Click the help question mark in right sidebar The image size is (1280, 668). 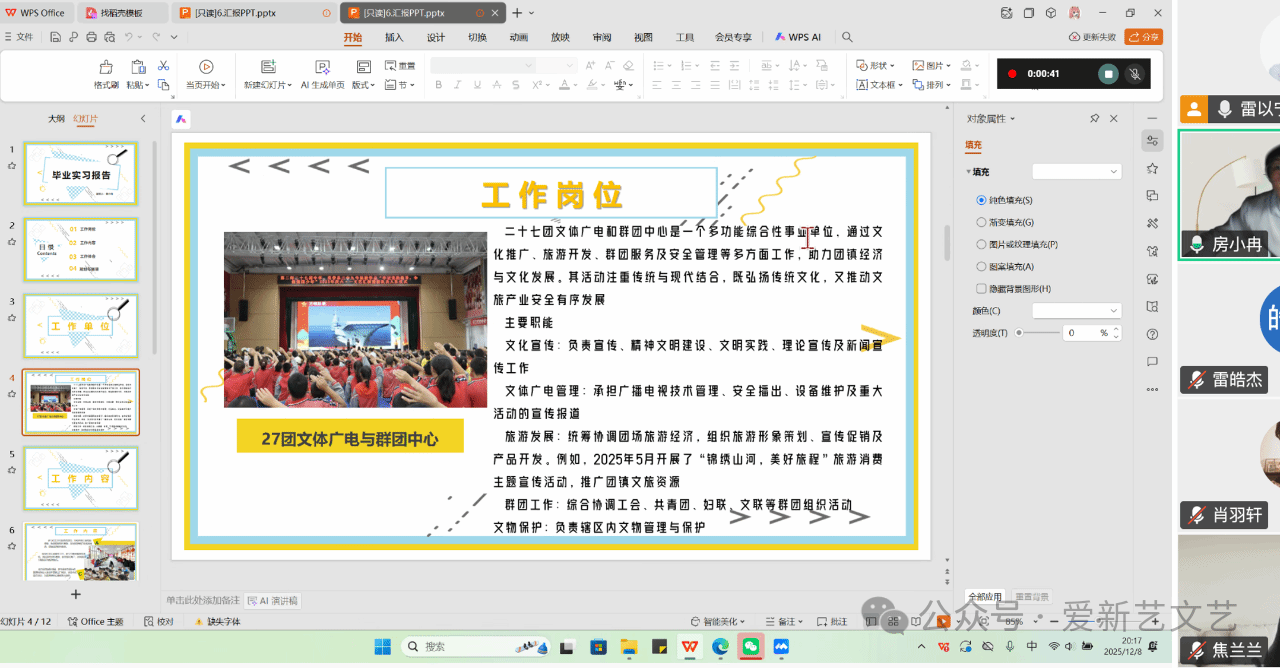[x=1153, y=334]
